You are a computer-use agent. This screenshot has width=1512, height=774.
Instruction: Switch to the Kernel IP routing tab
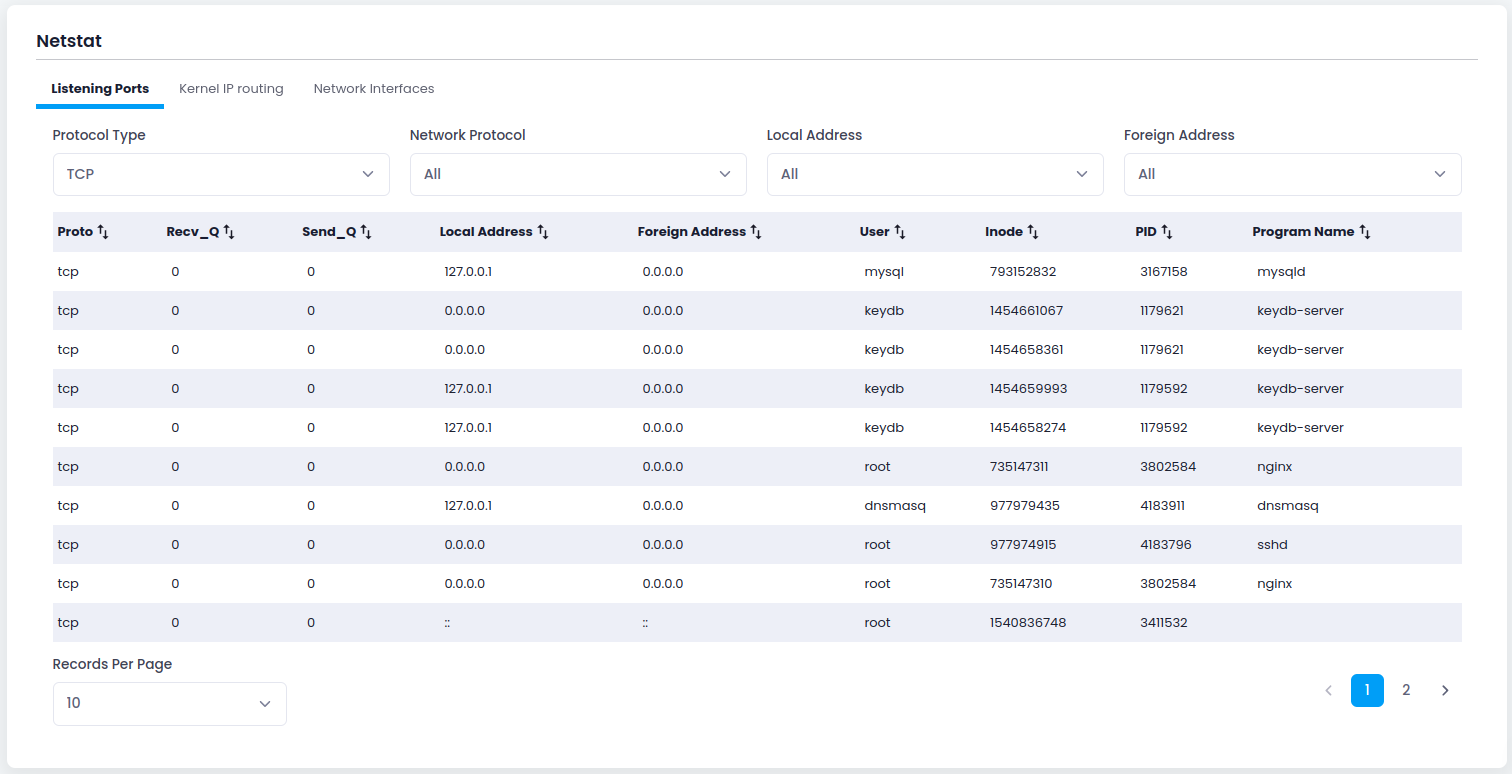[x=231, y=88]
